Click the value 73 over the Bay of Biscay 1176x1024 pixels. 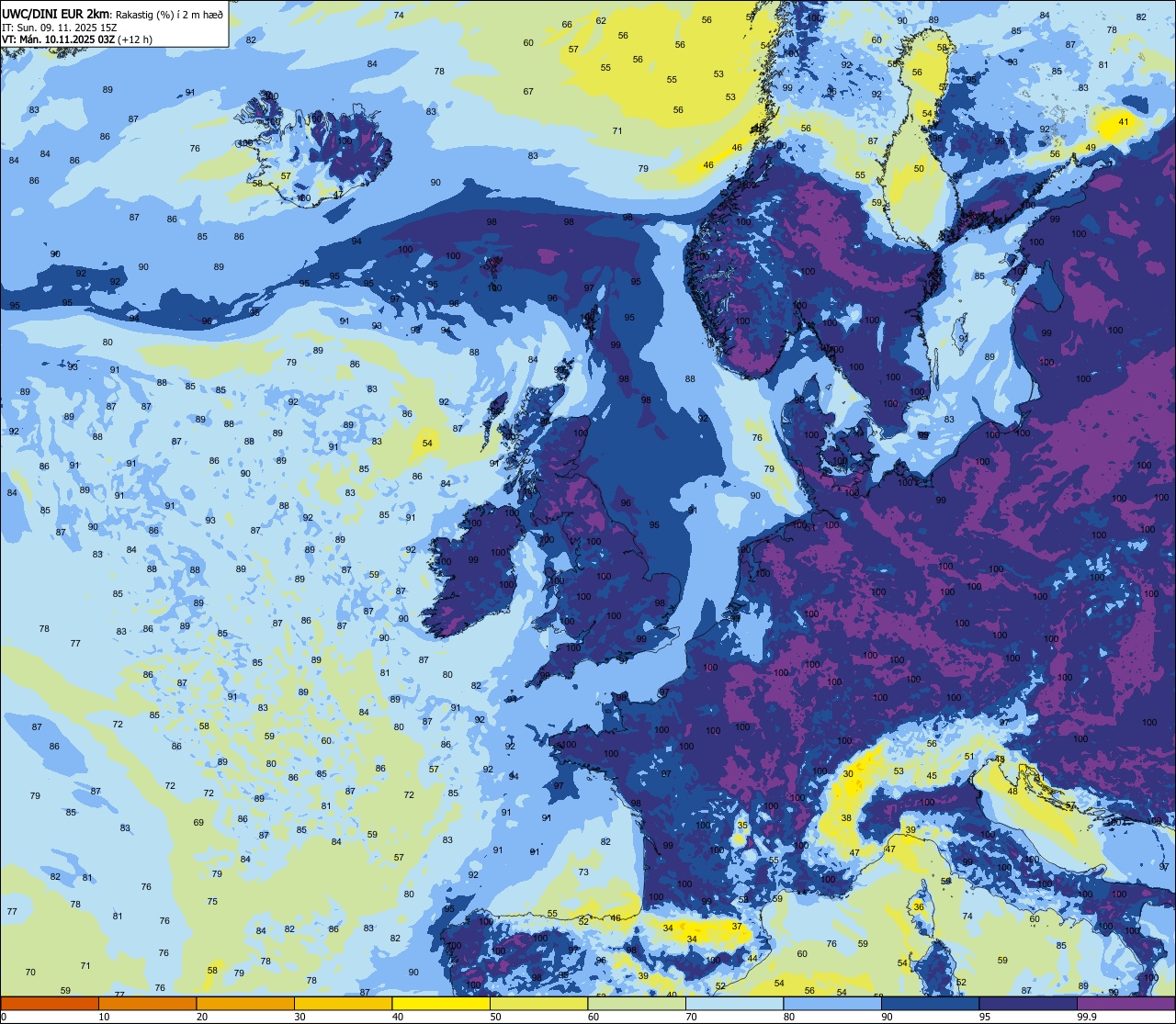click(584, 872)
